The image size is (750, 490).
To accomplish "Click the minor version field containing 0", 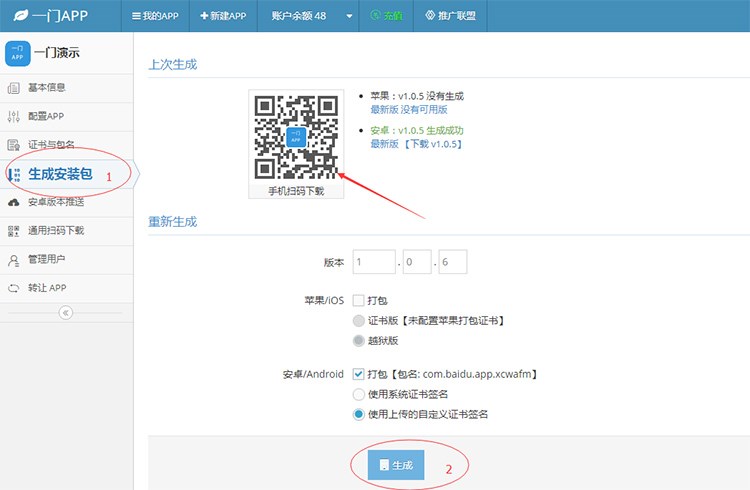I will tap(417, 262).
